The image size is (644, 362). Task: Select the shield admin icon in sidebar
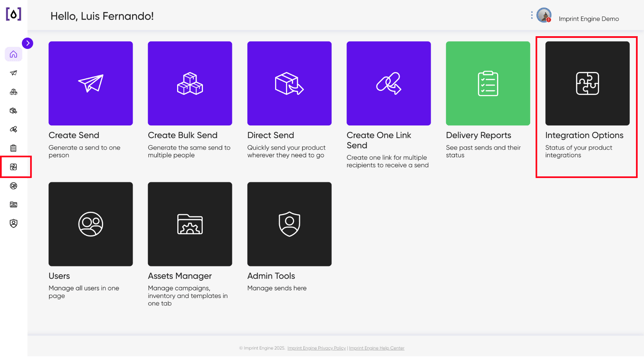click(x=14, y=224)
